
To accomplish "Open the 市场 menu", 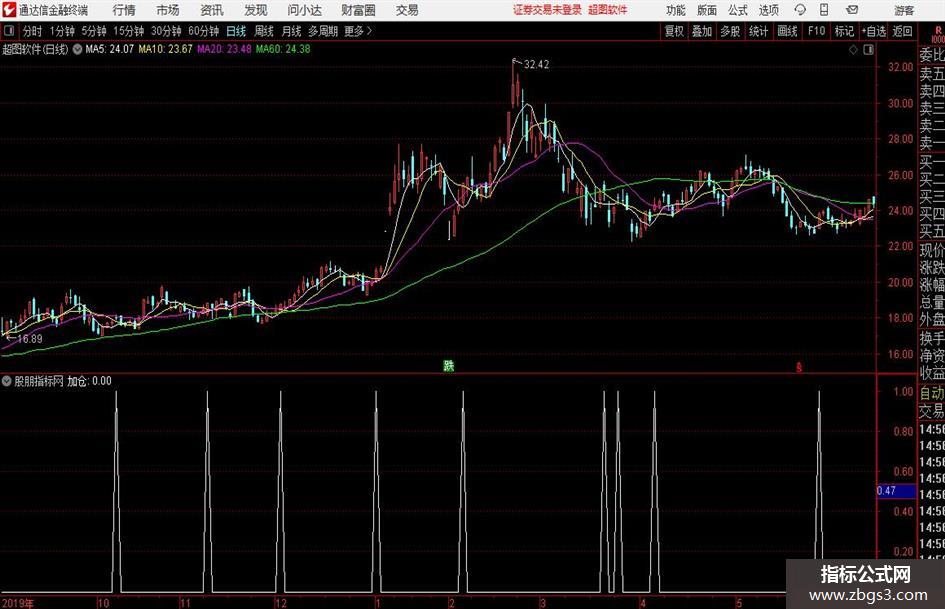I will pos(168,10).
